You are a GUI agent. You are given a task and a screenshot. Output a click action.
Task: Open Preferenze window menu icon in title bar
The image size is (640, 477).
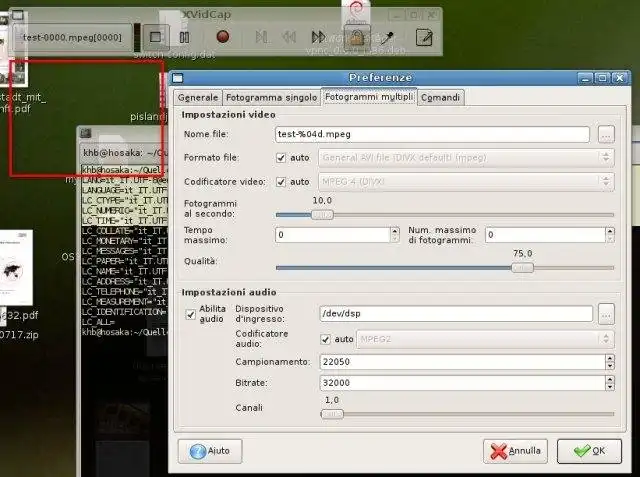point(177,78)
